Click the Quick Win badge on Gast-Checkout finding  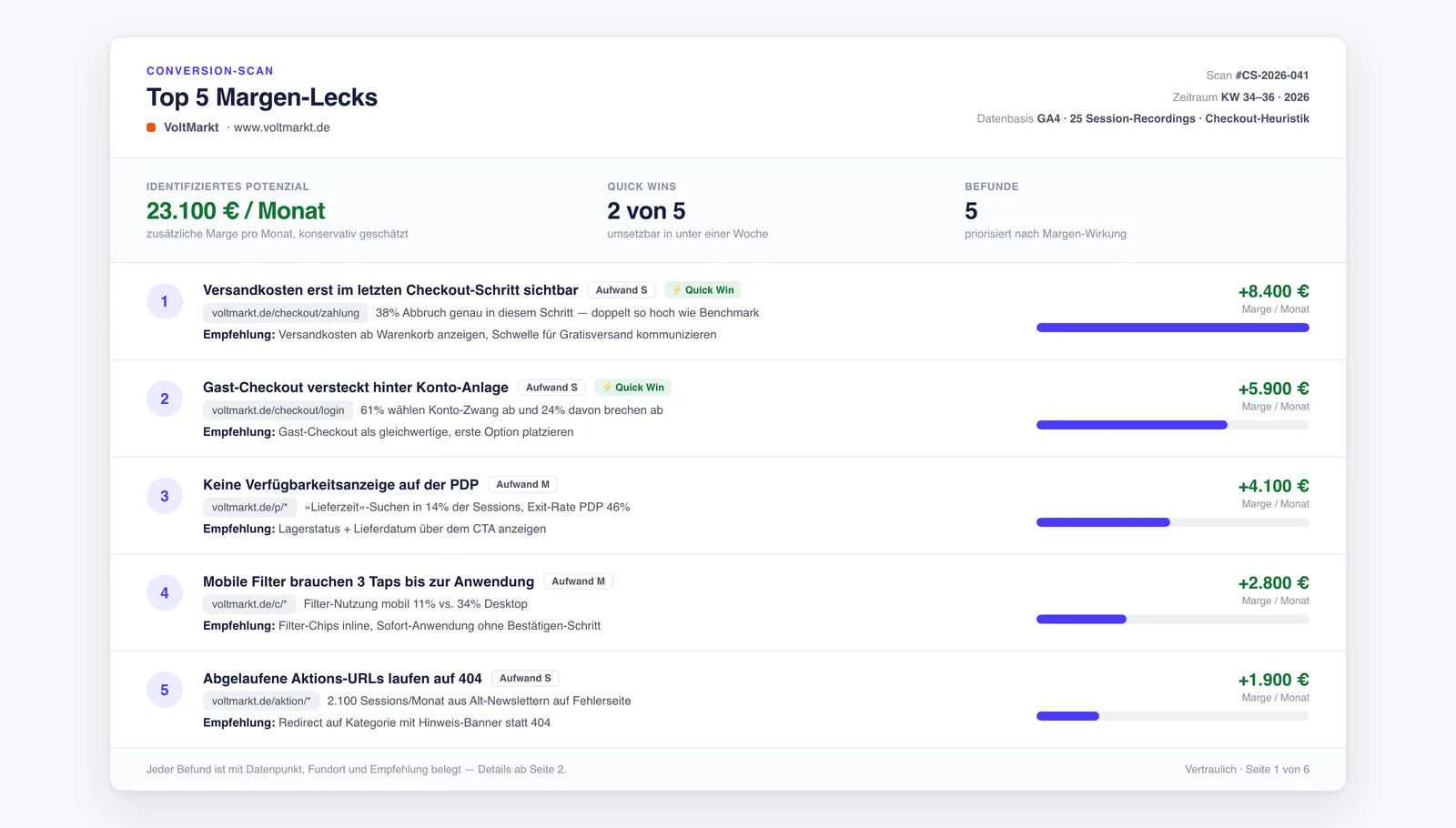pyautogui.click(x=633, y=388)
